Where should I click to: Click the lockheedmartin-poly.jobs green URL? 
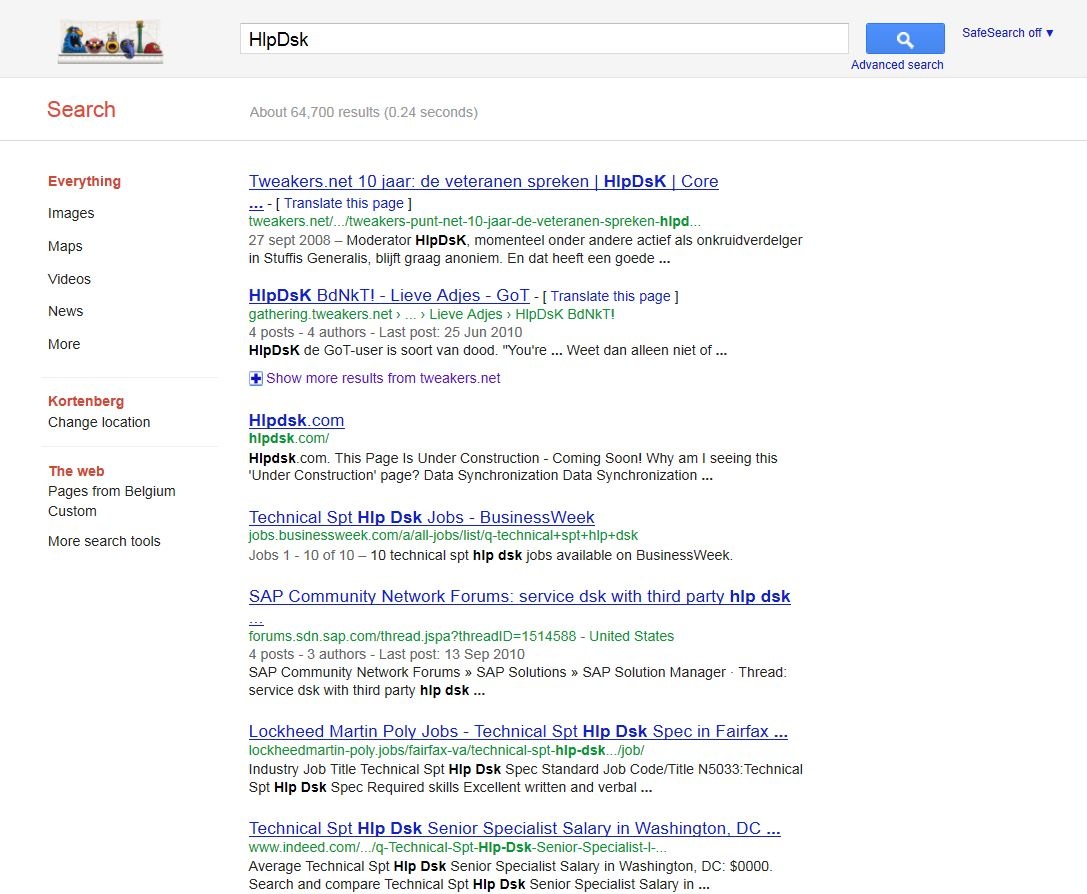[446, 750]
